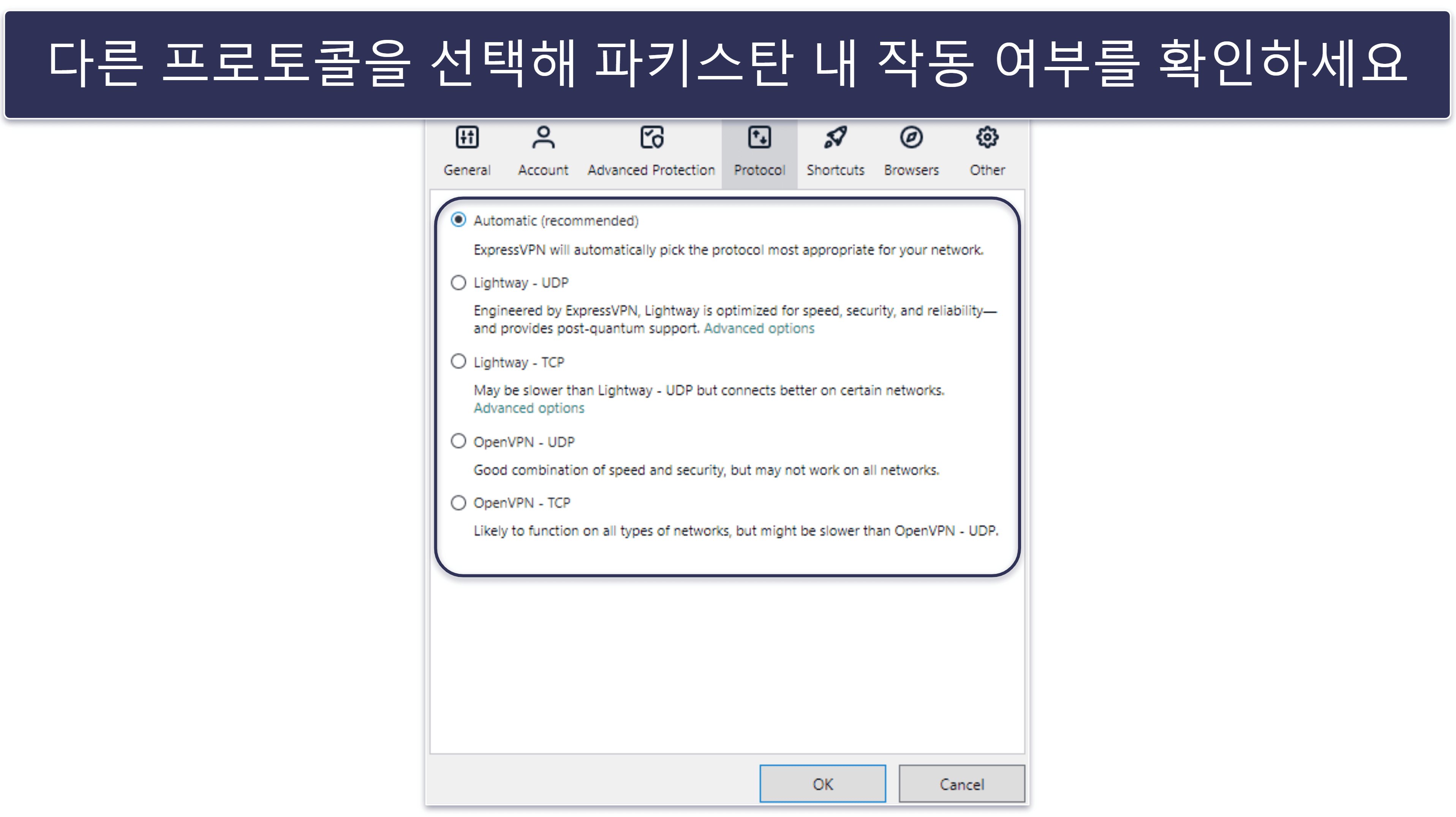The image size is (1456, 817).
Task: Select Automatic (recommended) radio button
Action: pos(458,220)
